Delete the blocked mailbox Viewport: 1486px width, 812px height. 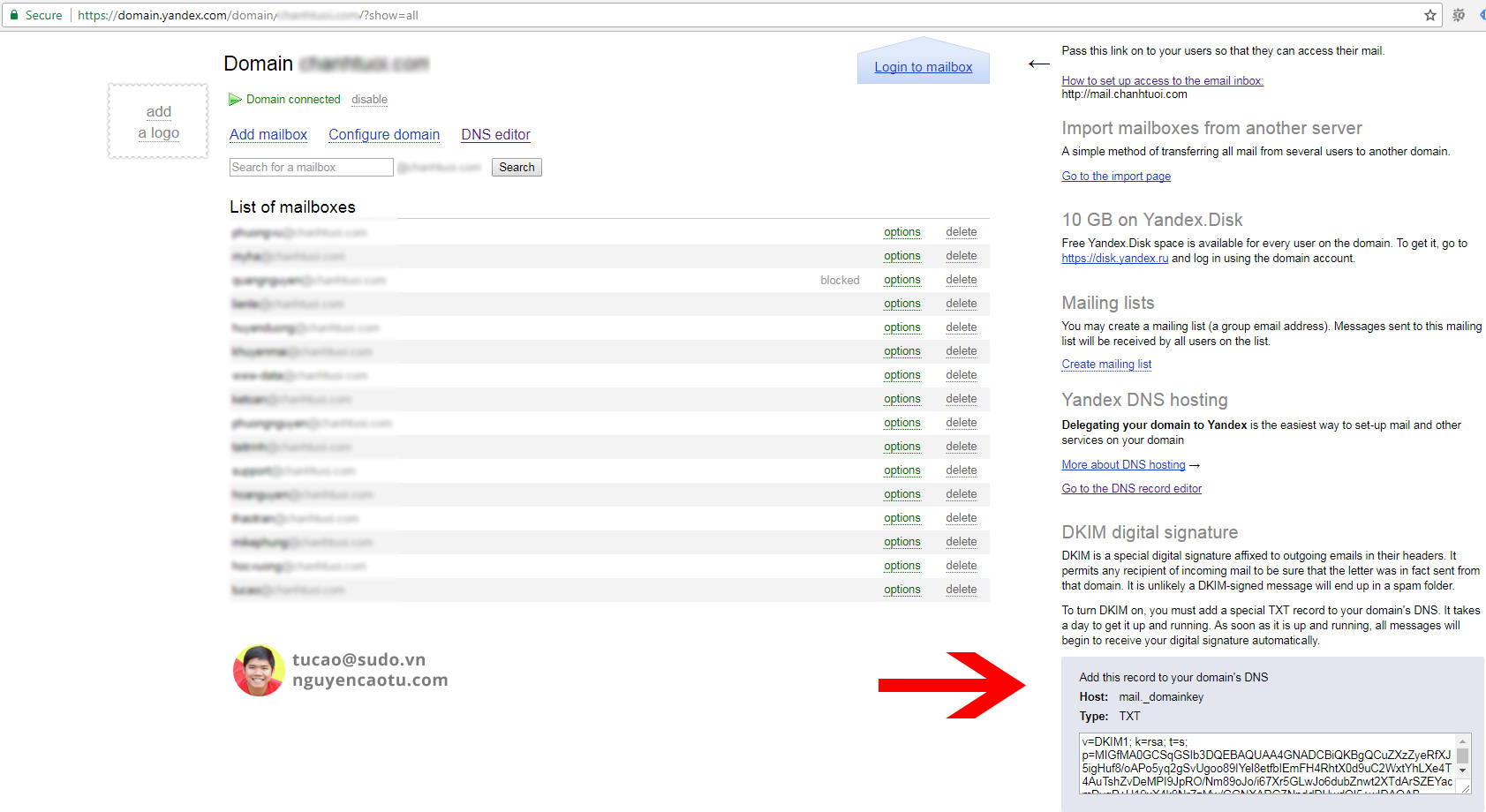click(x=961, y=280)
